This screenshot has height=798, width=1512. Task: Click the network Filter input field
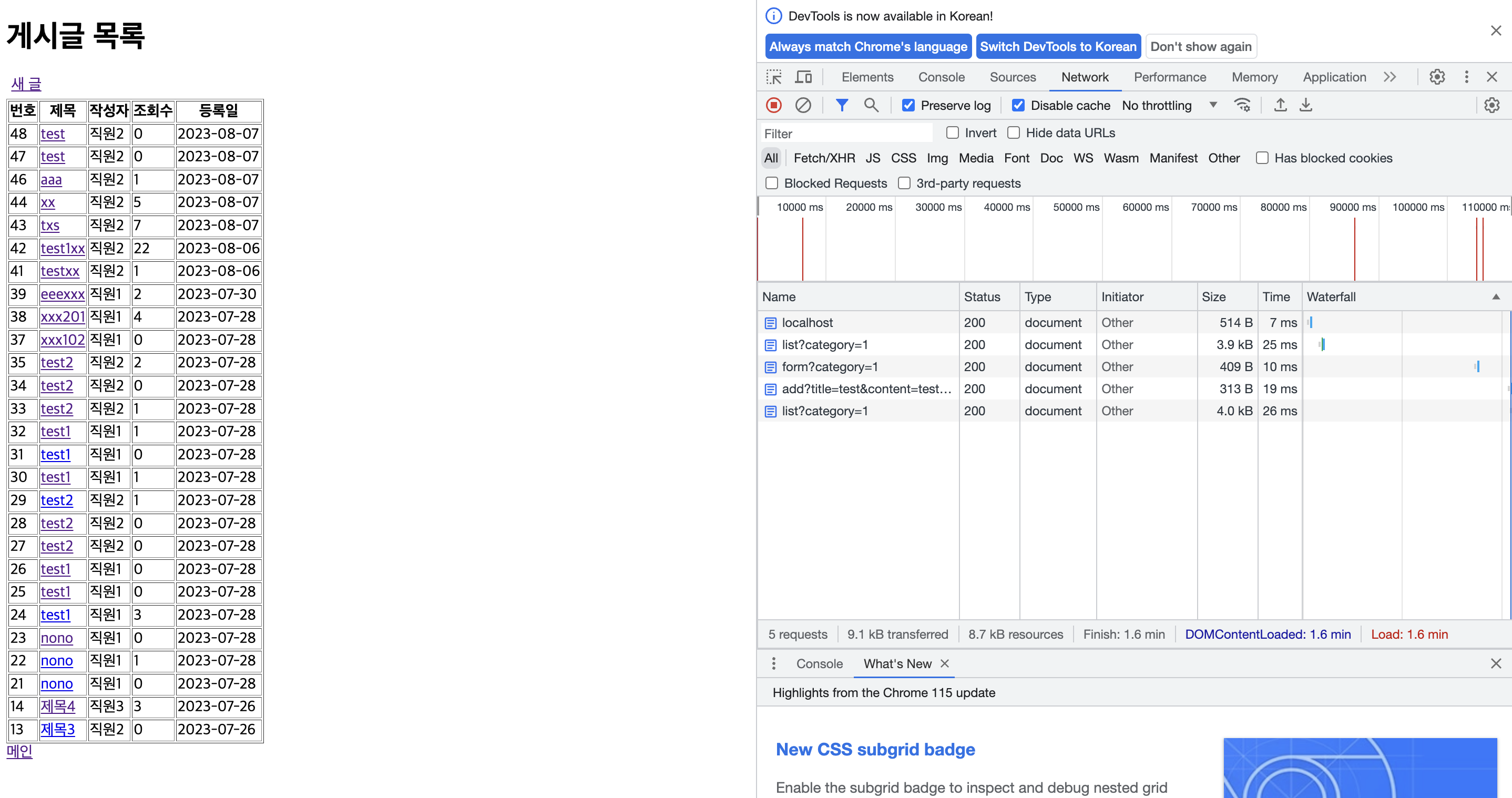click(x=845, y=134)
